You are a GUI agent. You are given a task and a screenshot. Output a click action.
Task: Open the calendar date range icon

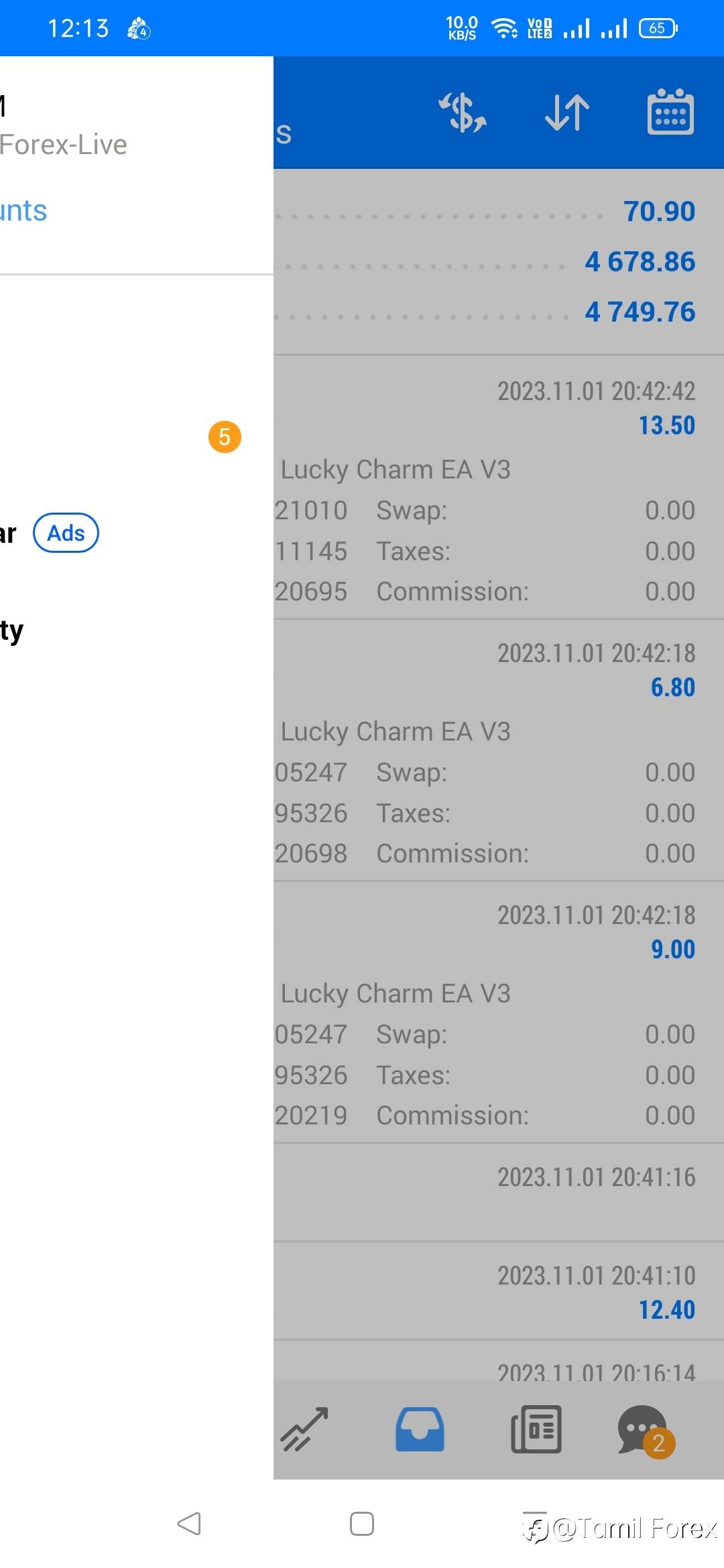670,113
